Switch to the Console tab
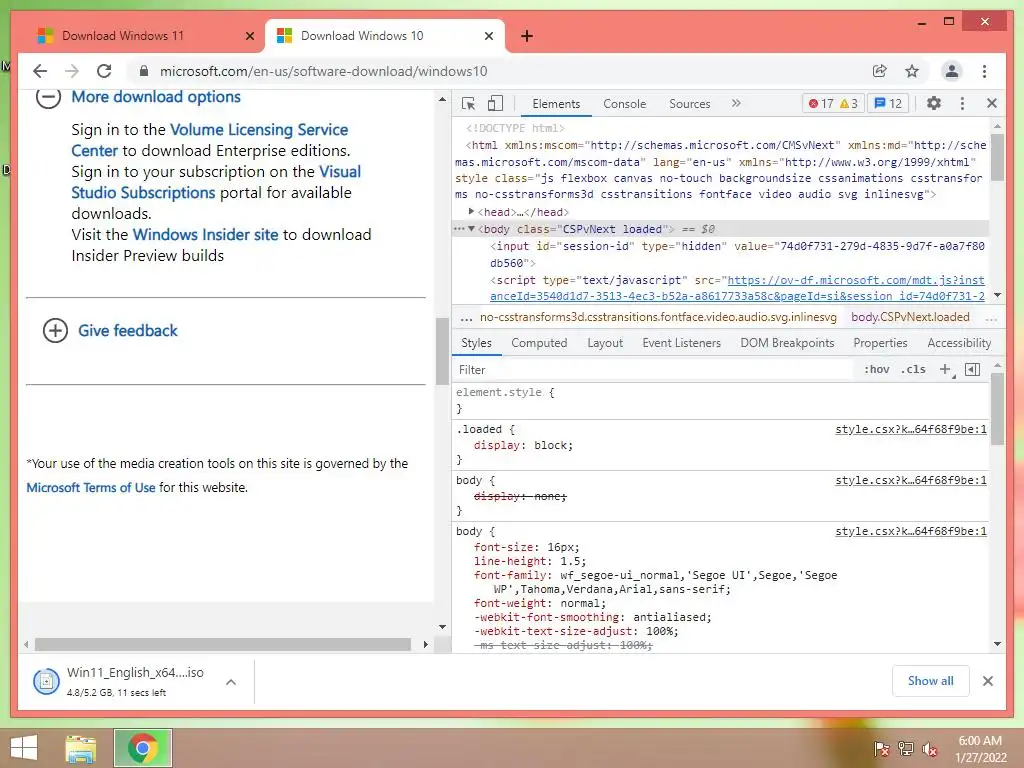Screen dimensions: 1024x768 click(624, 104)
